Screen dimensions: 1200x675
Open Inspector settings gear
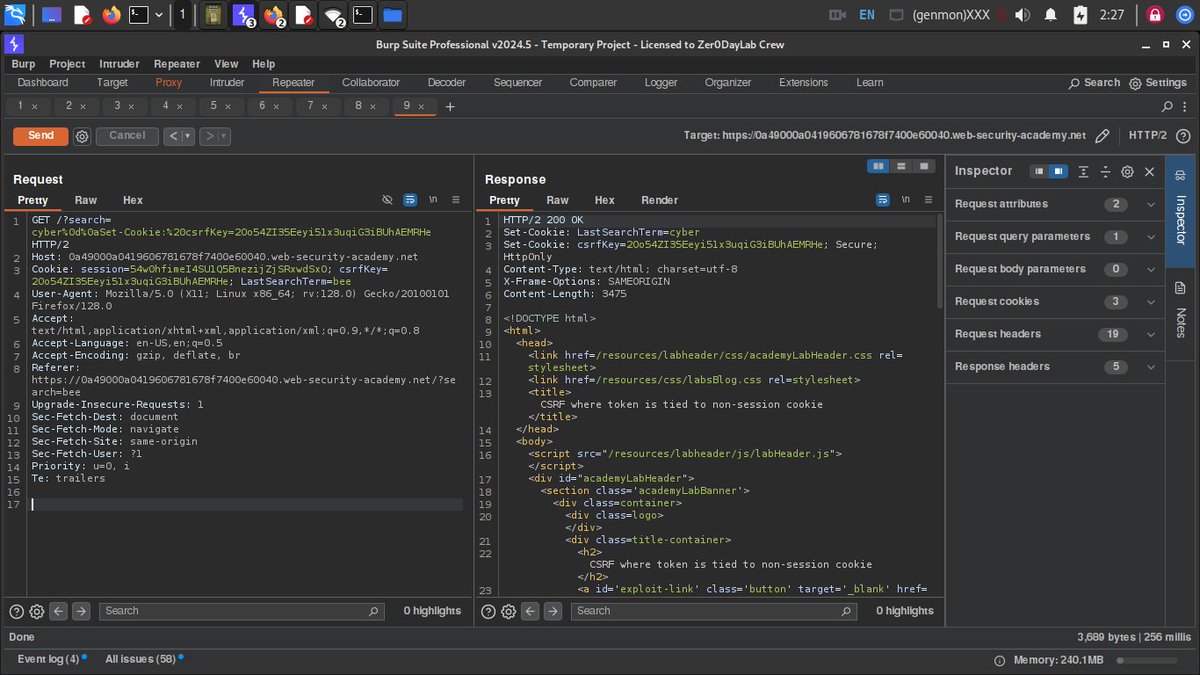(1127, 172)
